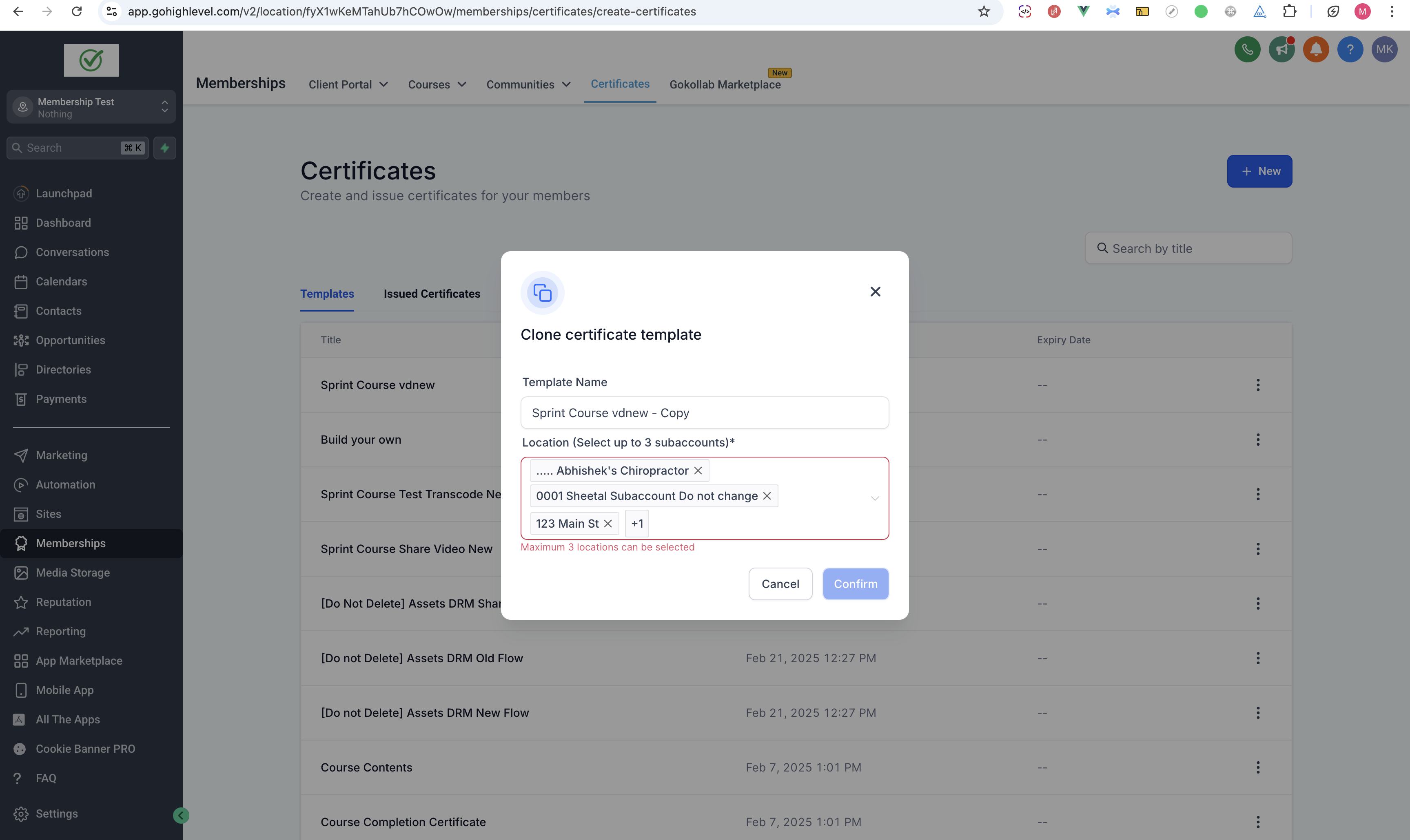1410x840 pixels.
Task: Expand the location select dropdown arrow
Action: point(874,498)
